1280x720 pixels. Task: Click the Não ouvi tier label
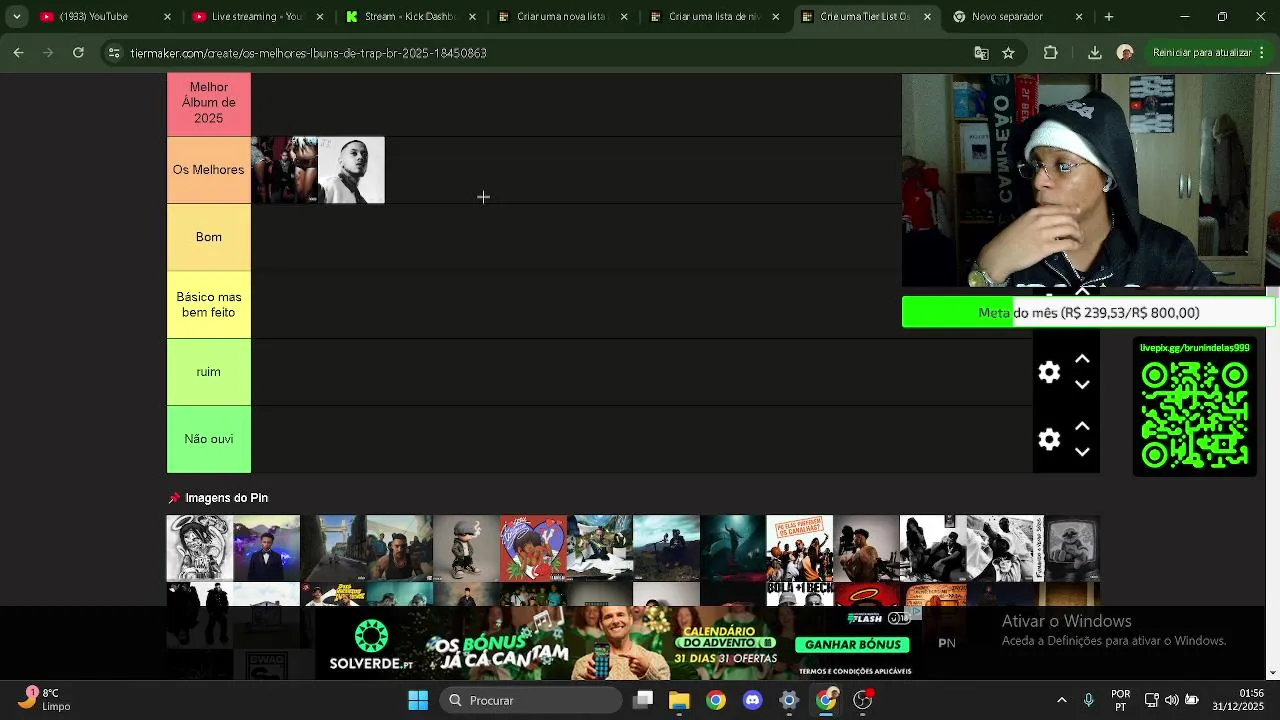click(209, 439)
